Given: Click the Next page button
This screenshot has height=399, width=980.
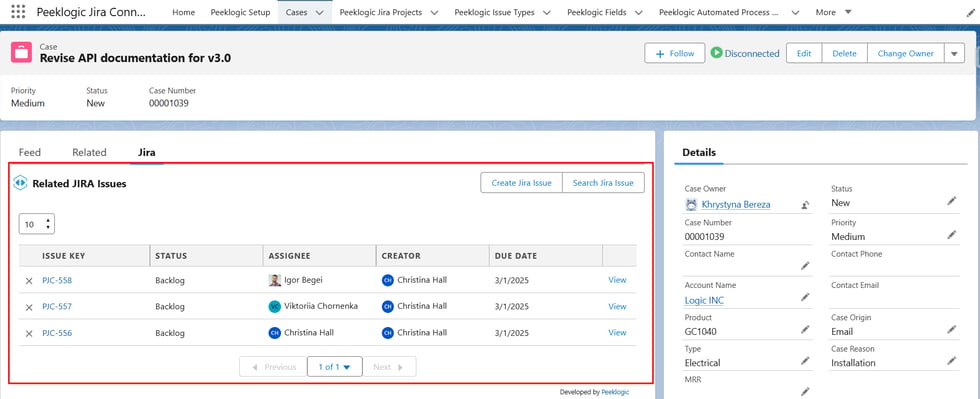Looking at the screenshot, I should click(389, 367).
